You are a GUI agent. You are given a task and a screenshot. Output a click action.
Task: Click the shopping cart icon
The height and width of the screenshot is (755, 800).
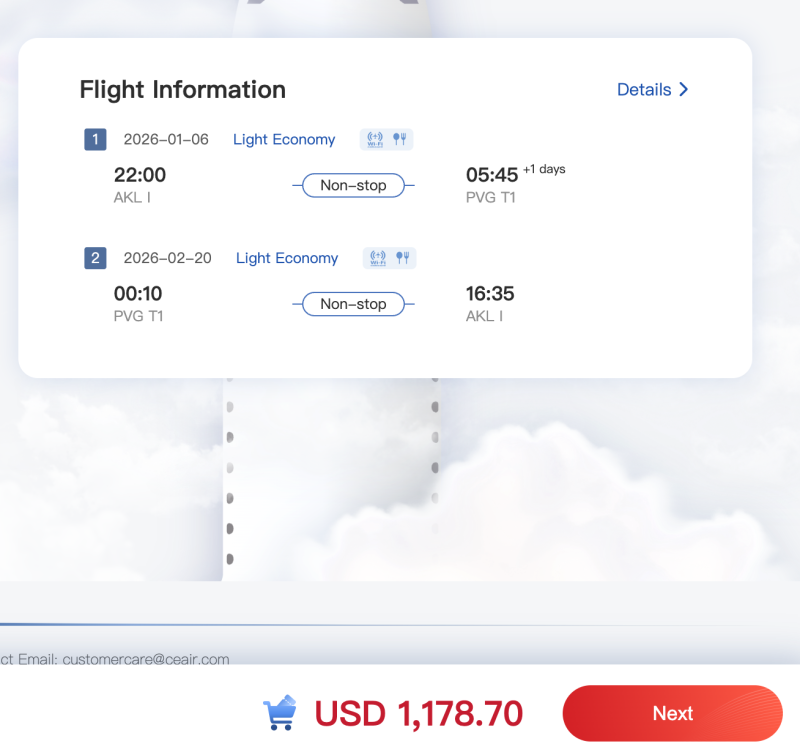coord(280,712)
